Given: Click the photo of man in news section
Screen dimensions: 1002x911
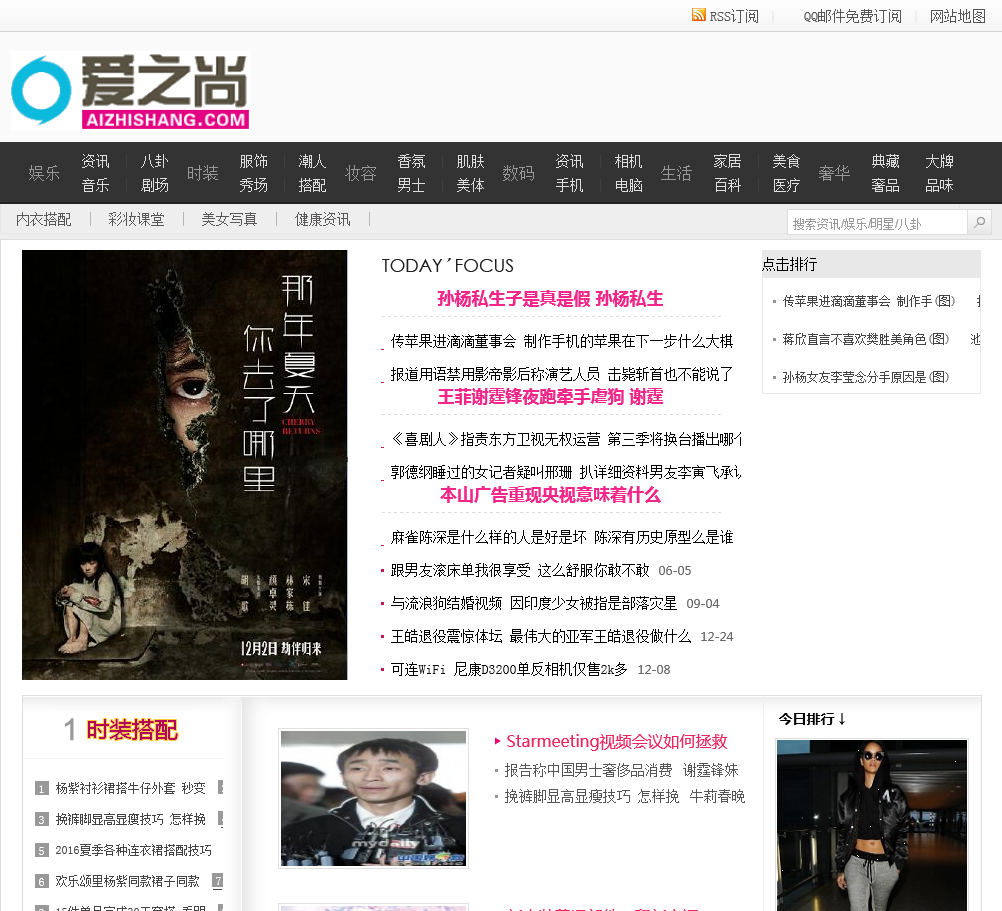Looking at the screenshot, I should click(x=373, y=799).
